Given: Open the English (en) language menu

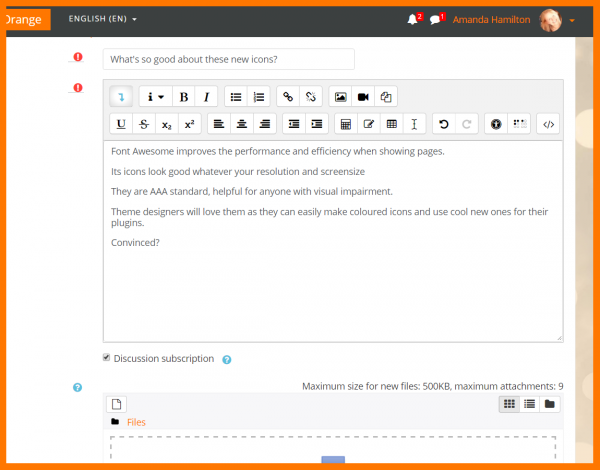Looking at the screenshot, I should [x=102, y=19].
